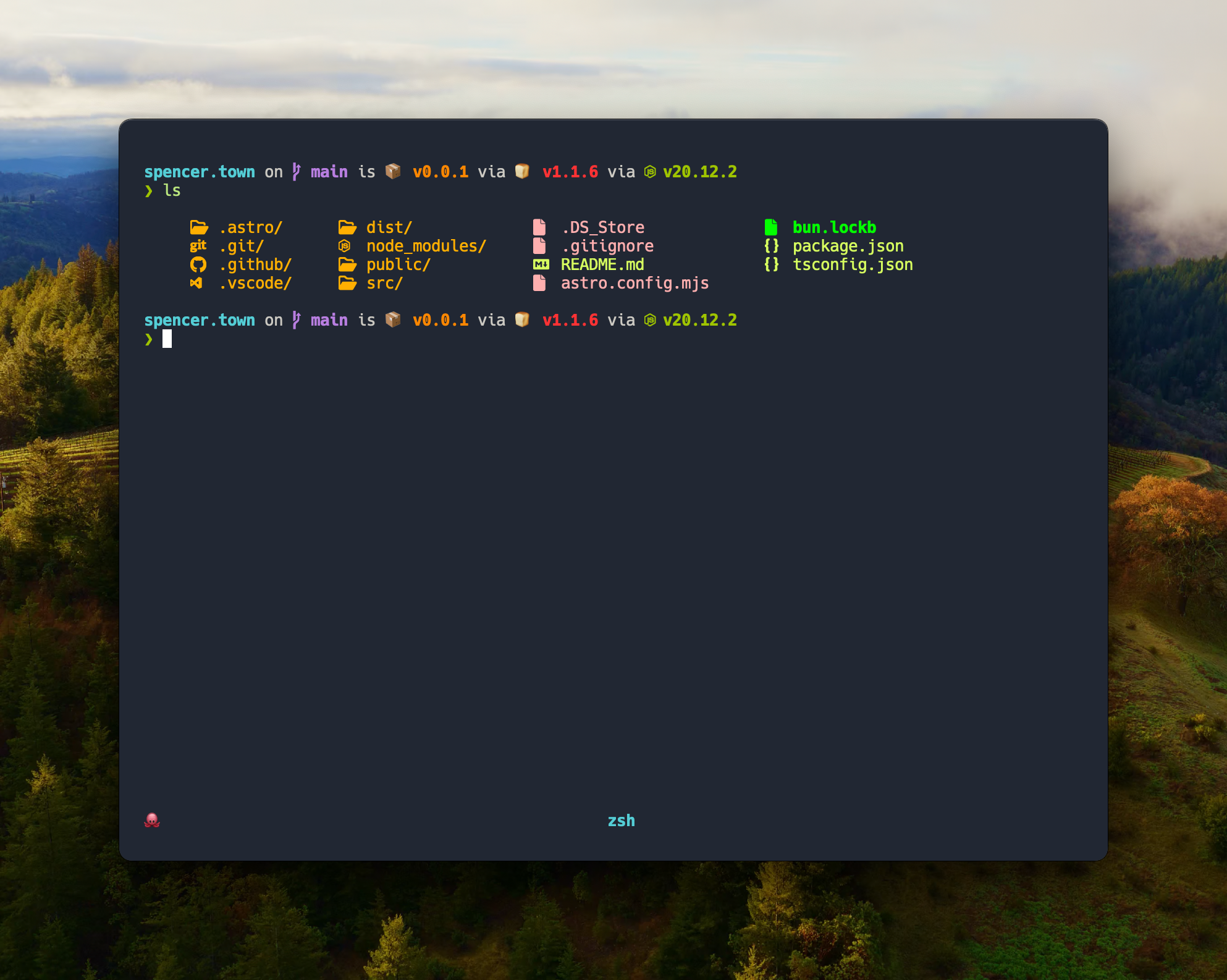Click on astro.config.mjs file
Image resolution: width=1227 pixels, height=980 pixels.
[x=633, y=283]
